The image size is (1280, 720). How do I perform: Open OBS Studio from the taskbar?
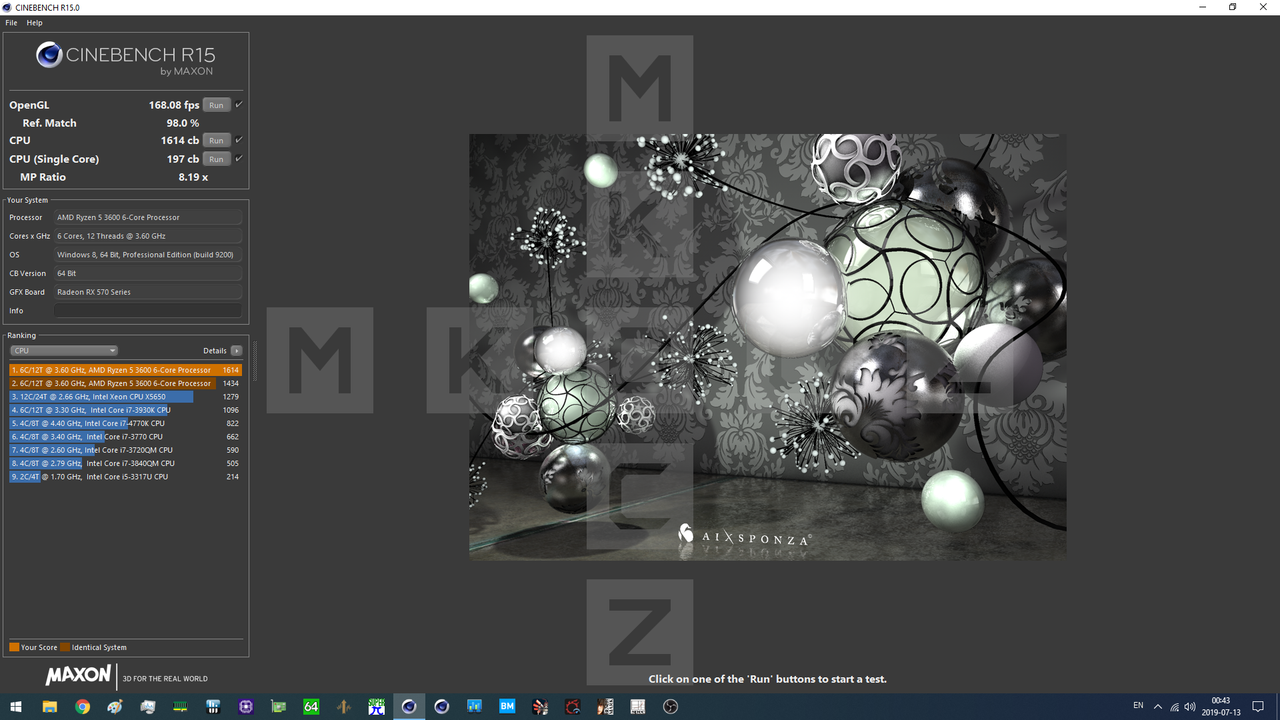tap(671, 706)
